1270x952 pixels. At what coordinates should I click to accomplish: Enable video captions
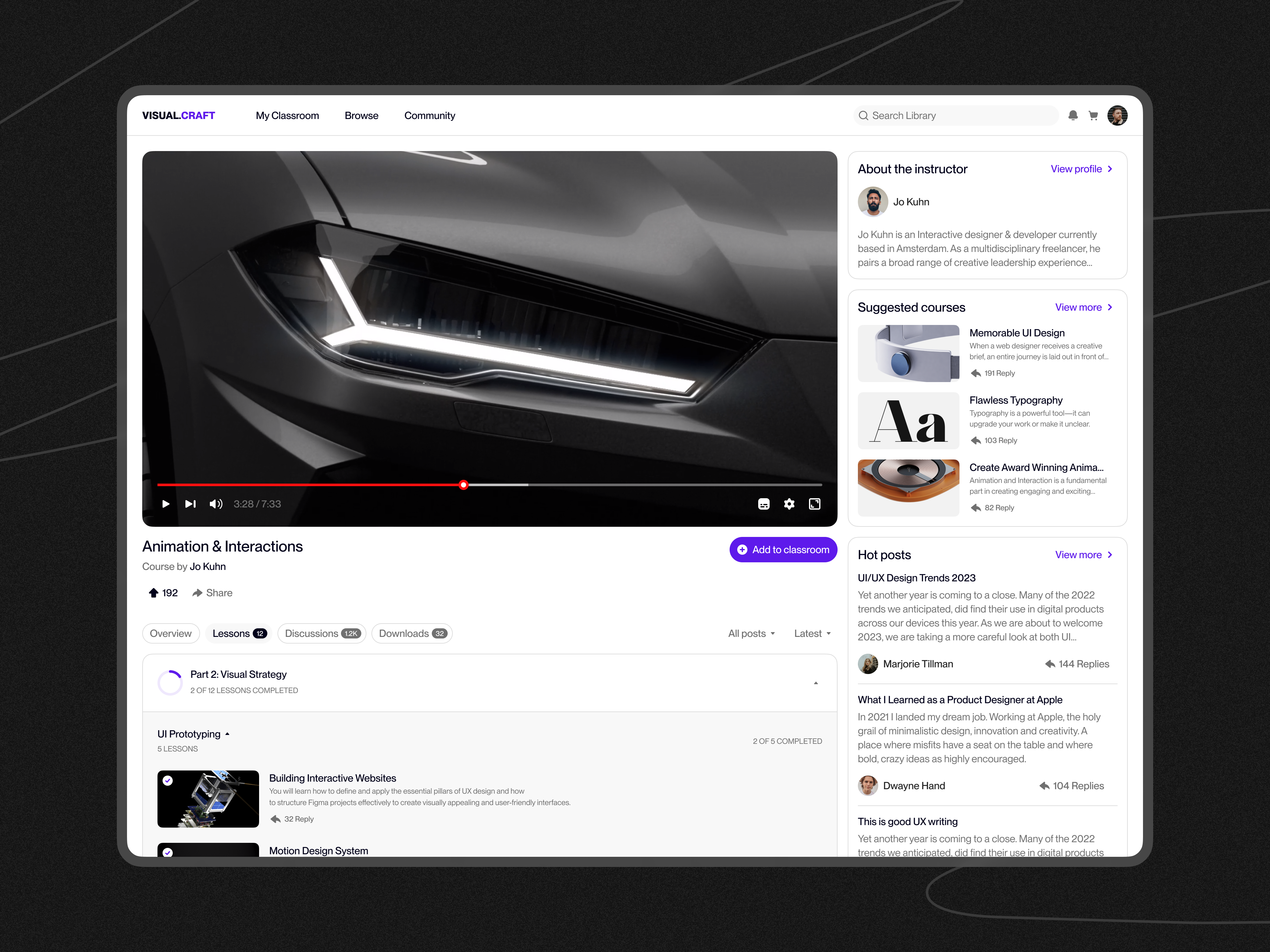point(764,504)
